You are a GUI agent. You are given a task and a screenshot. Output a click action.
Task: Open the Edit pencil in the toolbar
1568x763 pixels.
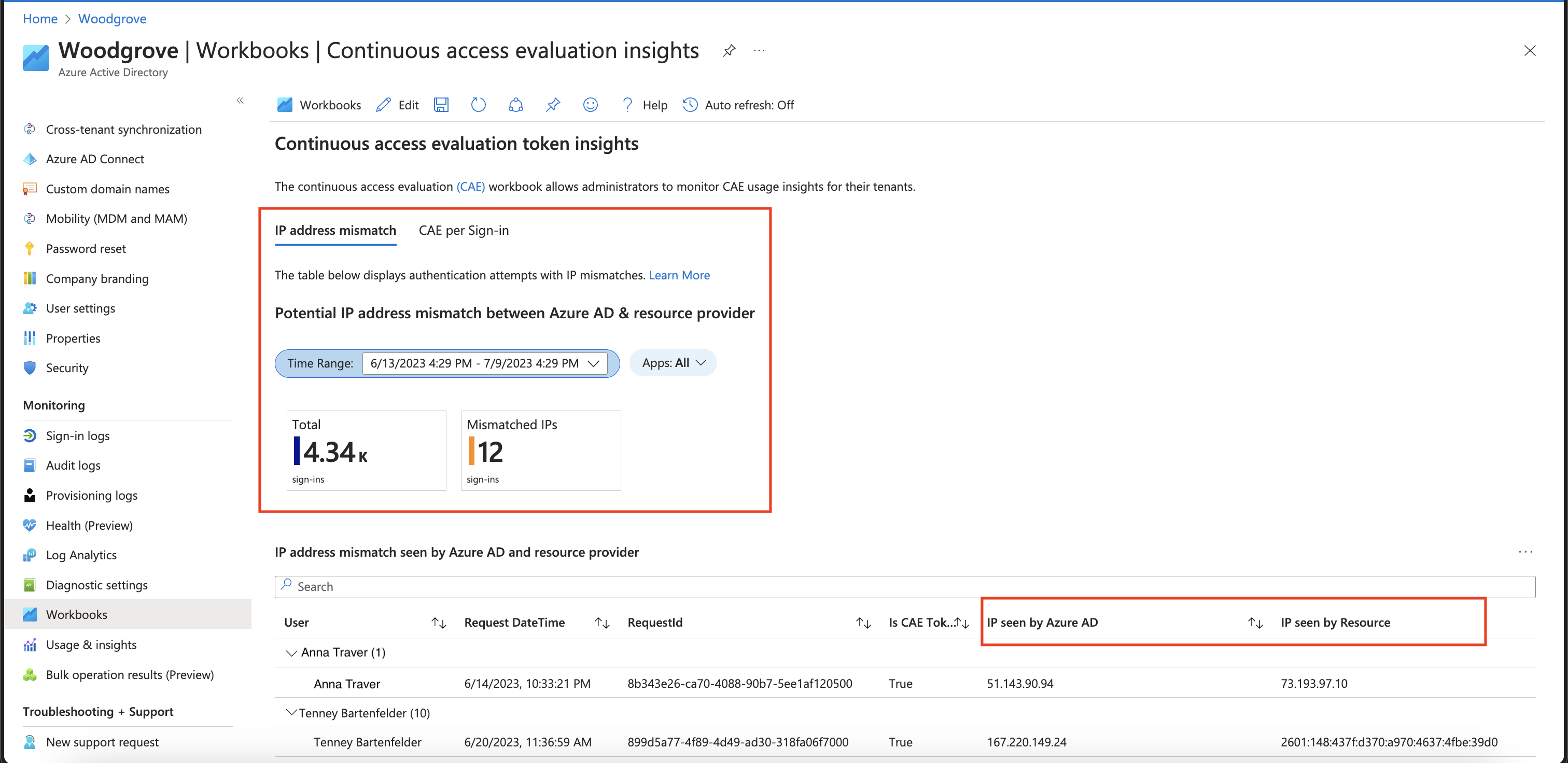(398, 105)
